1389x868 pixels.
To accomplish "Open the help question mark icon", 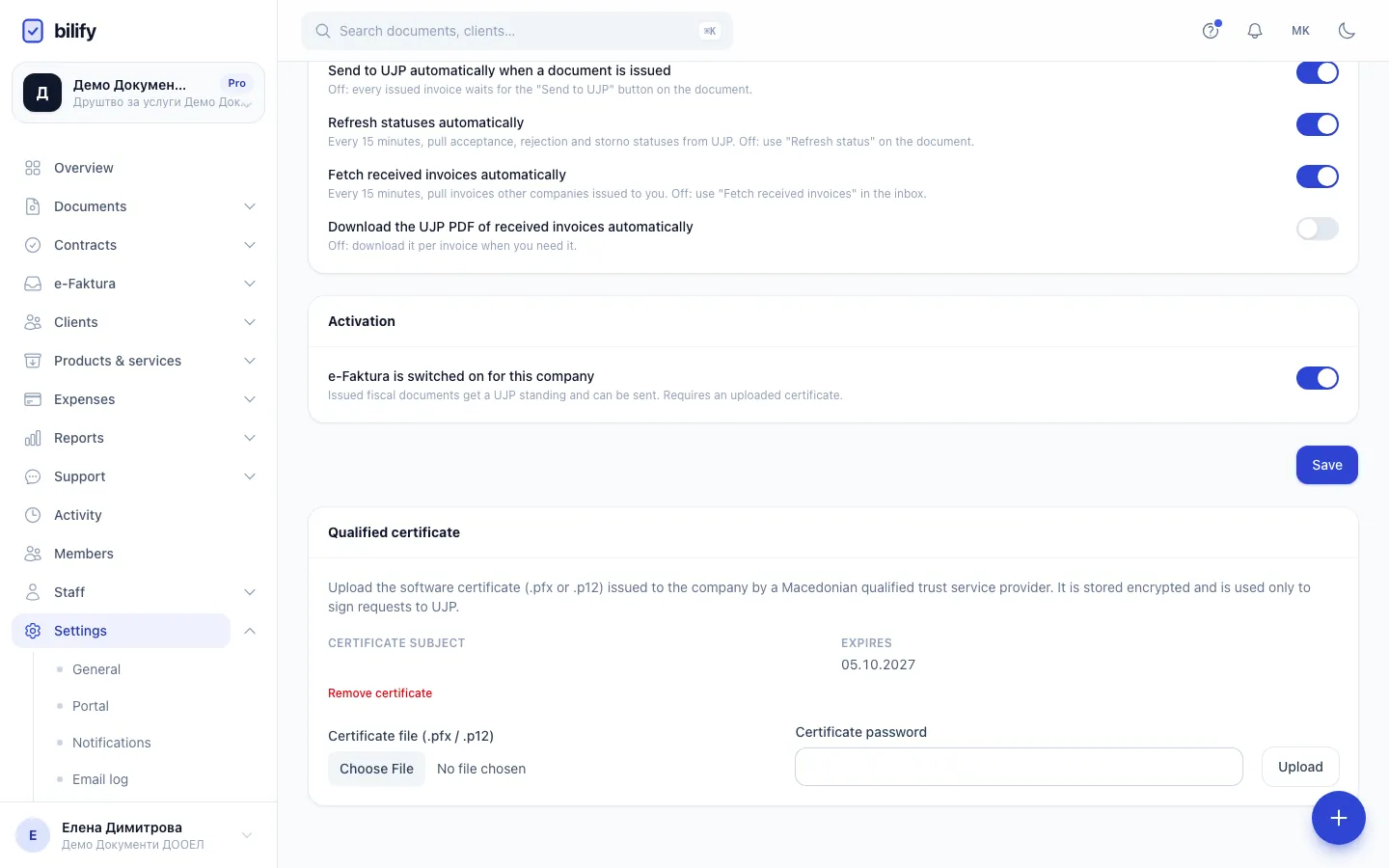I will [1211, 31].
